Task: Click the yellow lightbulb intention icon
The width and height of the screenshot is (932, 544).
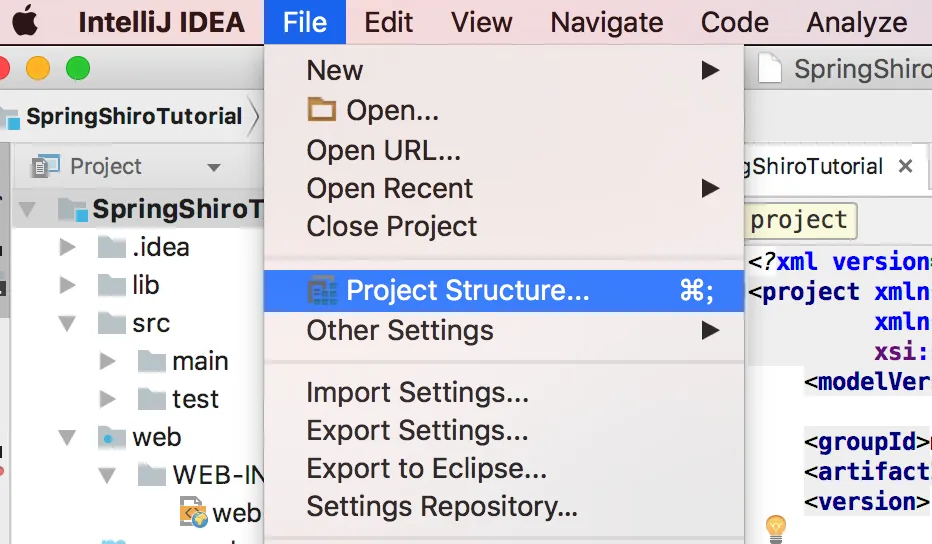Action: (x=775, y=527)
